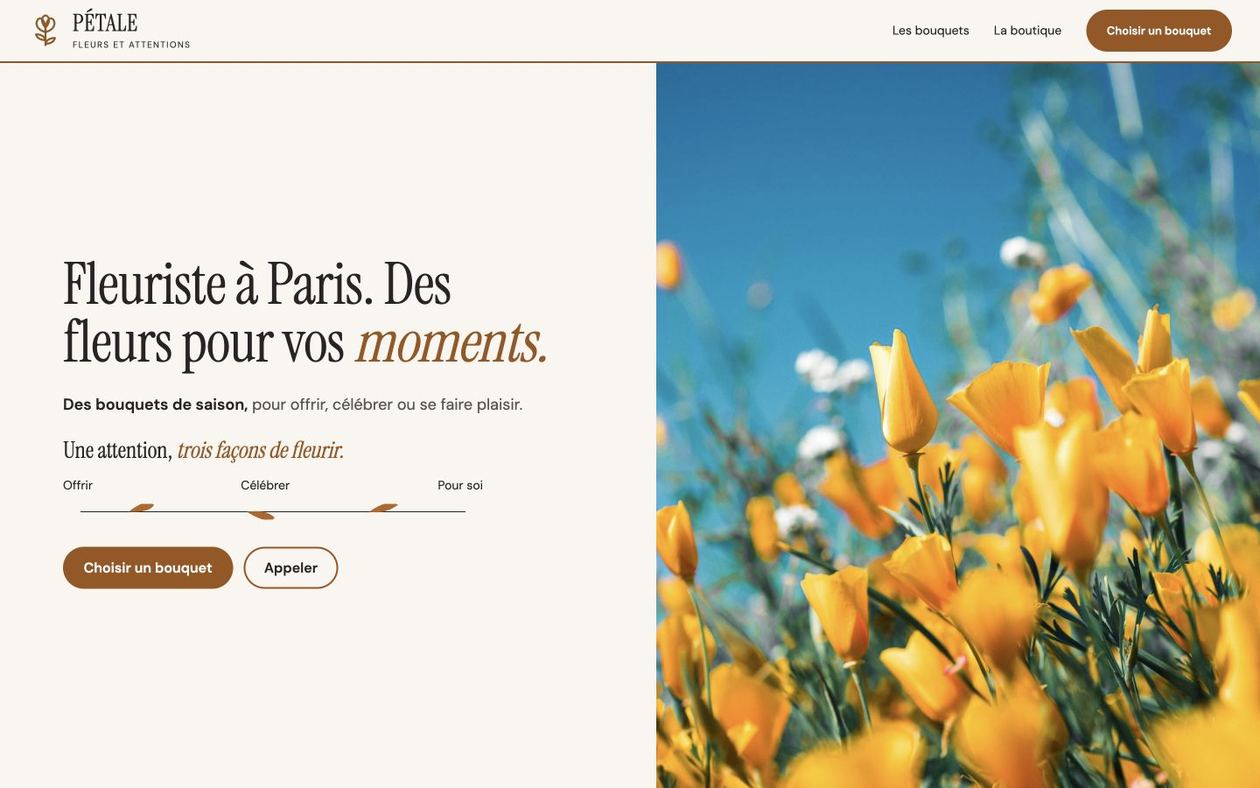Click the subheading "Une attention, trois façons de fleurir."

point(203,450)
